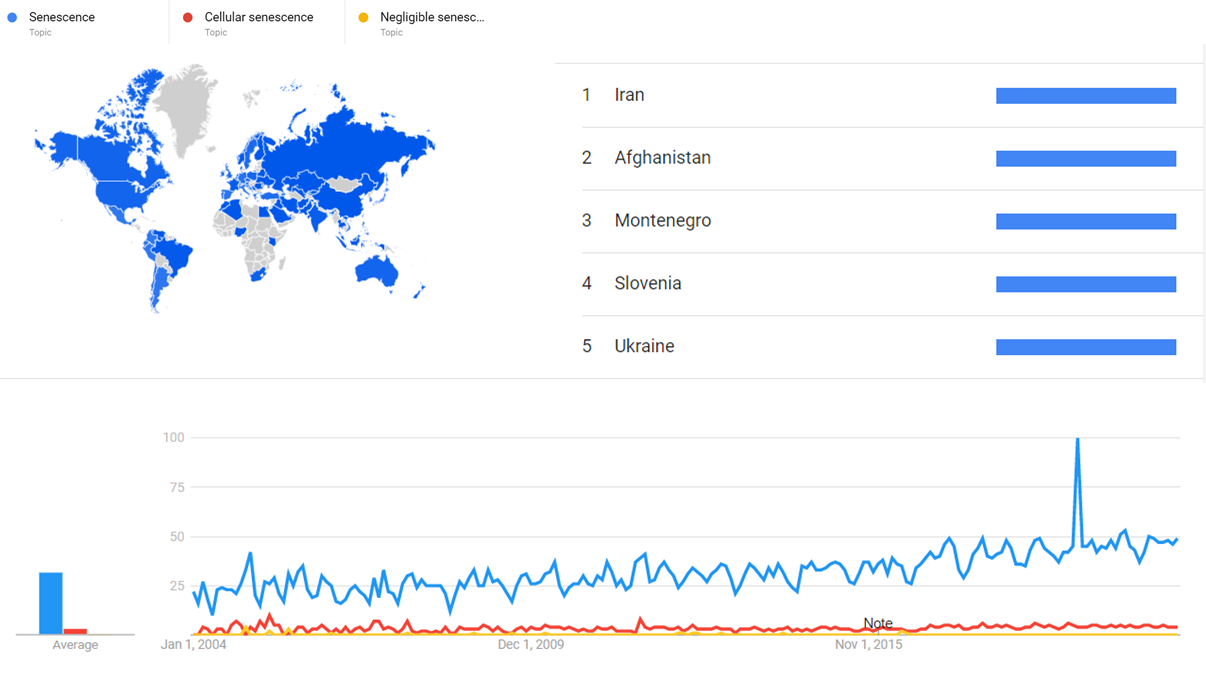
Task: Select the Cellular senescence topic term
Action: click(258, 18)
